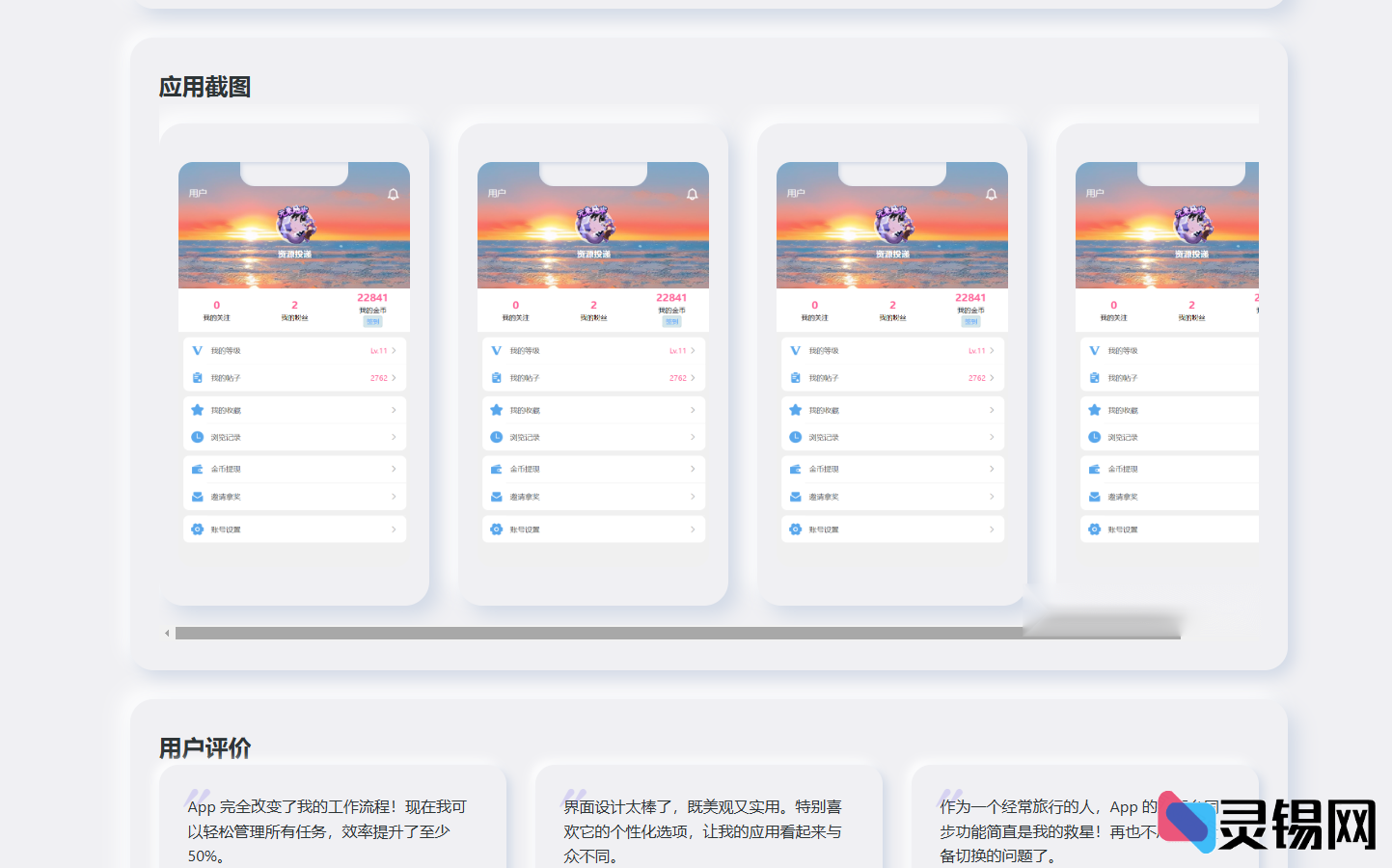Viewport: 1392px width, 868px height.
Task: Click the gear icon in the second screenshot
Action: 495,529
